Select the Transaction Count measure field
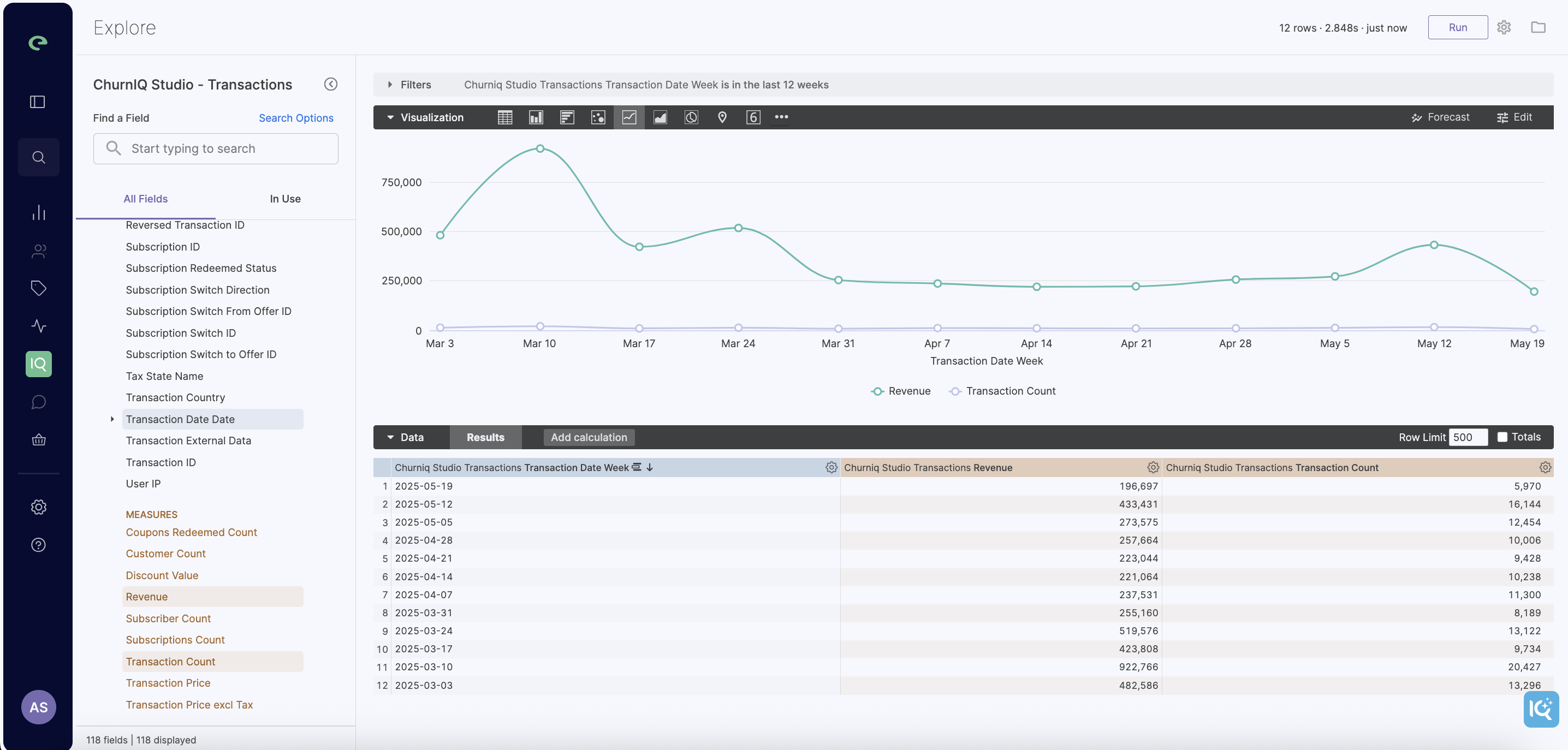 click(212, 661)
